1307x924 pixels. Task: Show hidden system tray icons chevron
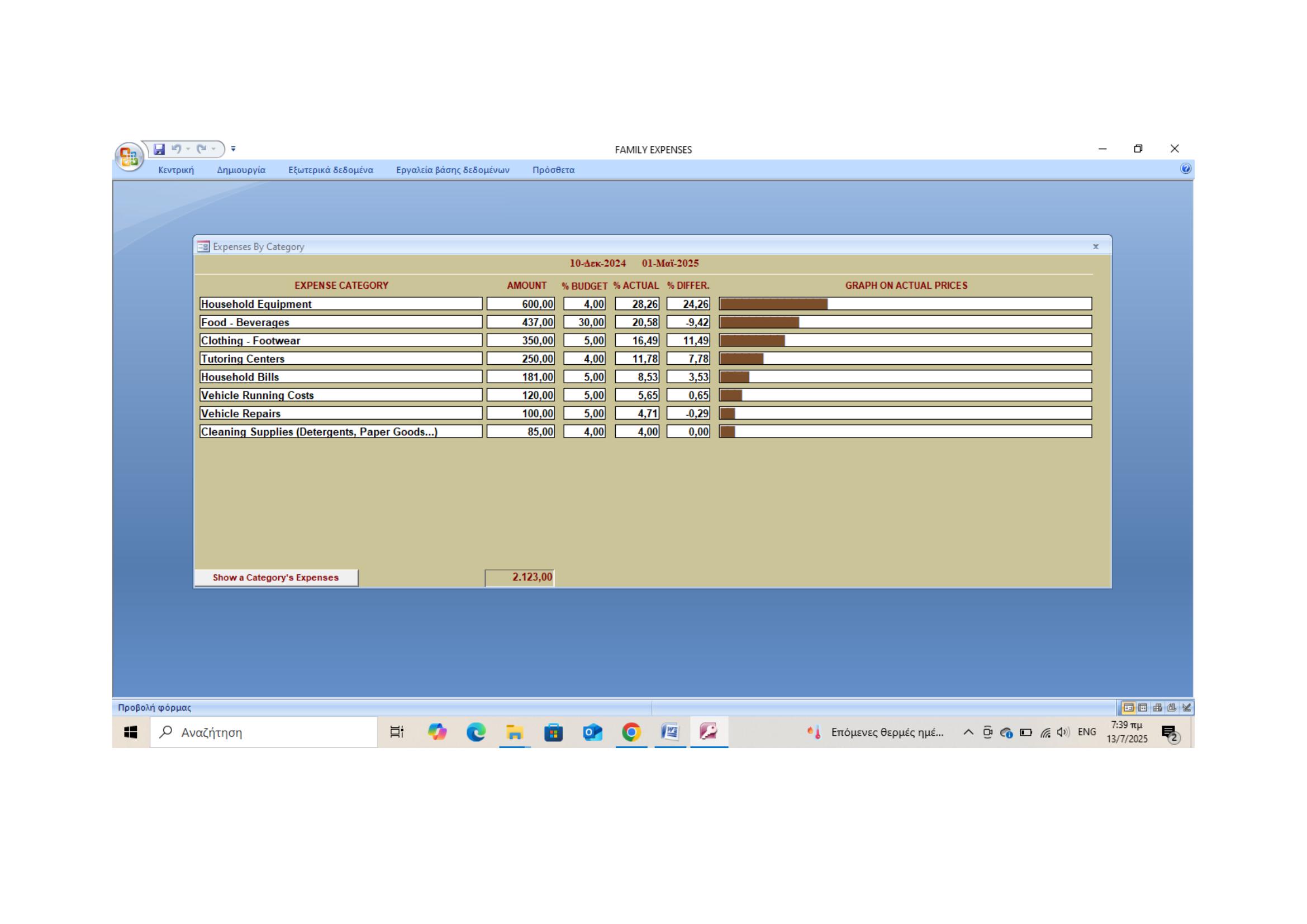[968, 732]
